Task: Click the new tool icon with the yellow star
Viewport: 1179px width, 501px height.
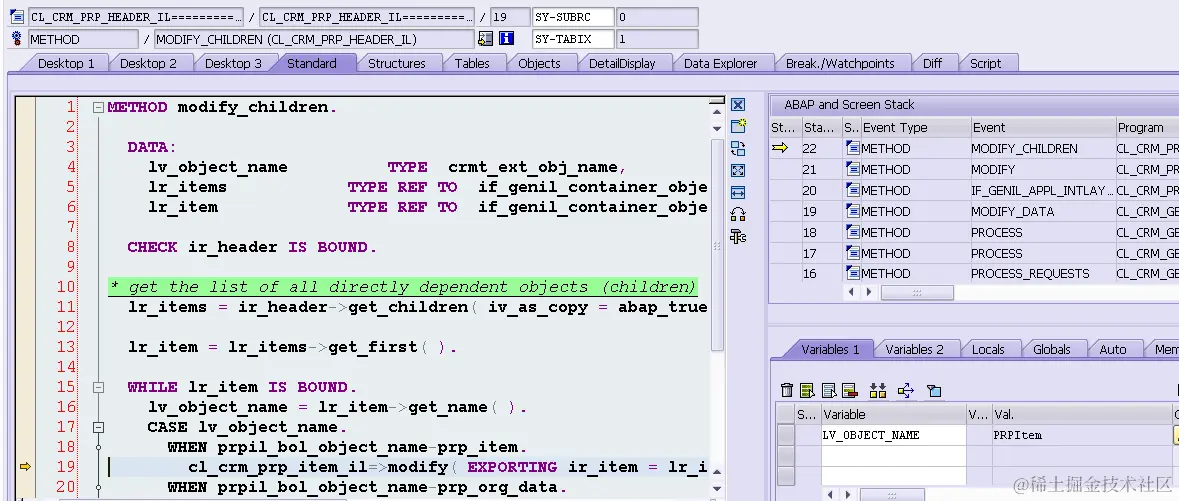Action: [738, 126]
